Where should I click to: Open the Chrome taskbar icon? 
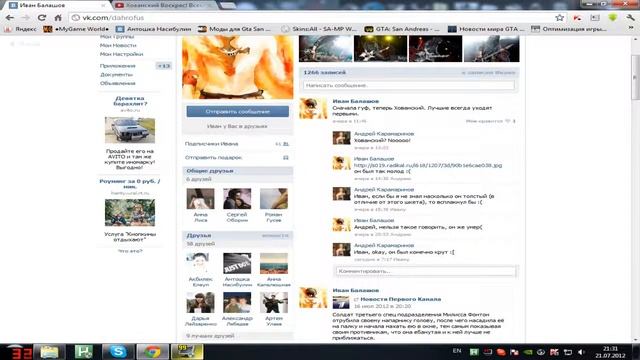(152, 352)
